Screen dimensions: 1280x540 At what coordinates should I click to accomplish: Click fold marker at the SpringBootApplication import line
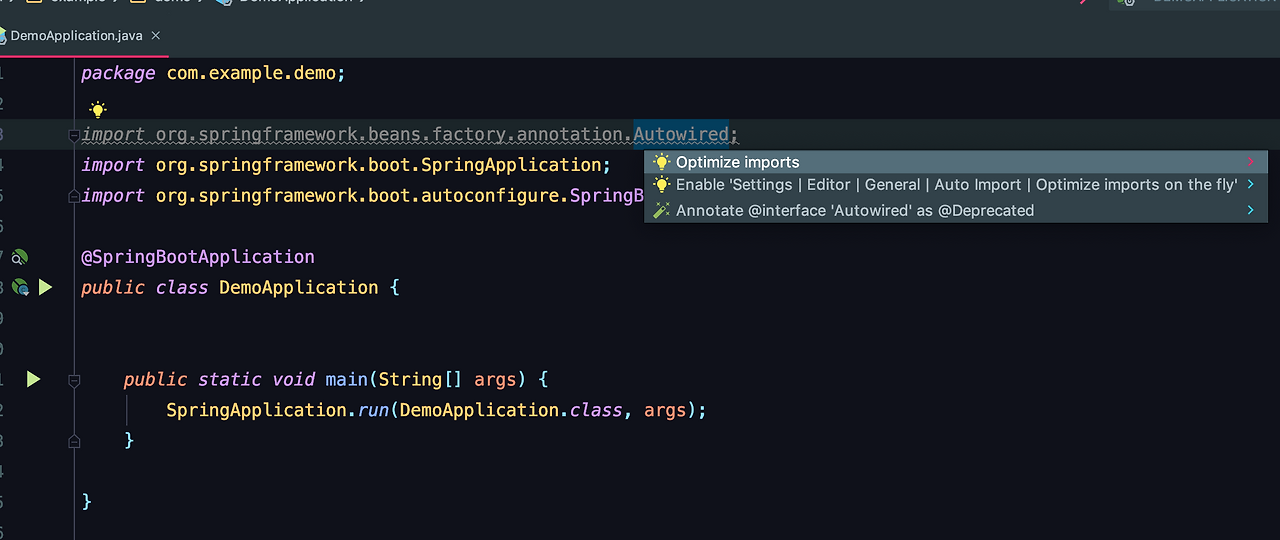click(74, 197)
